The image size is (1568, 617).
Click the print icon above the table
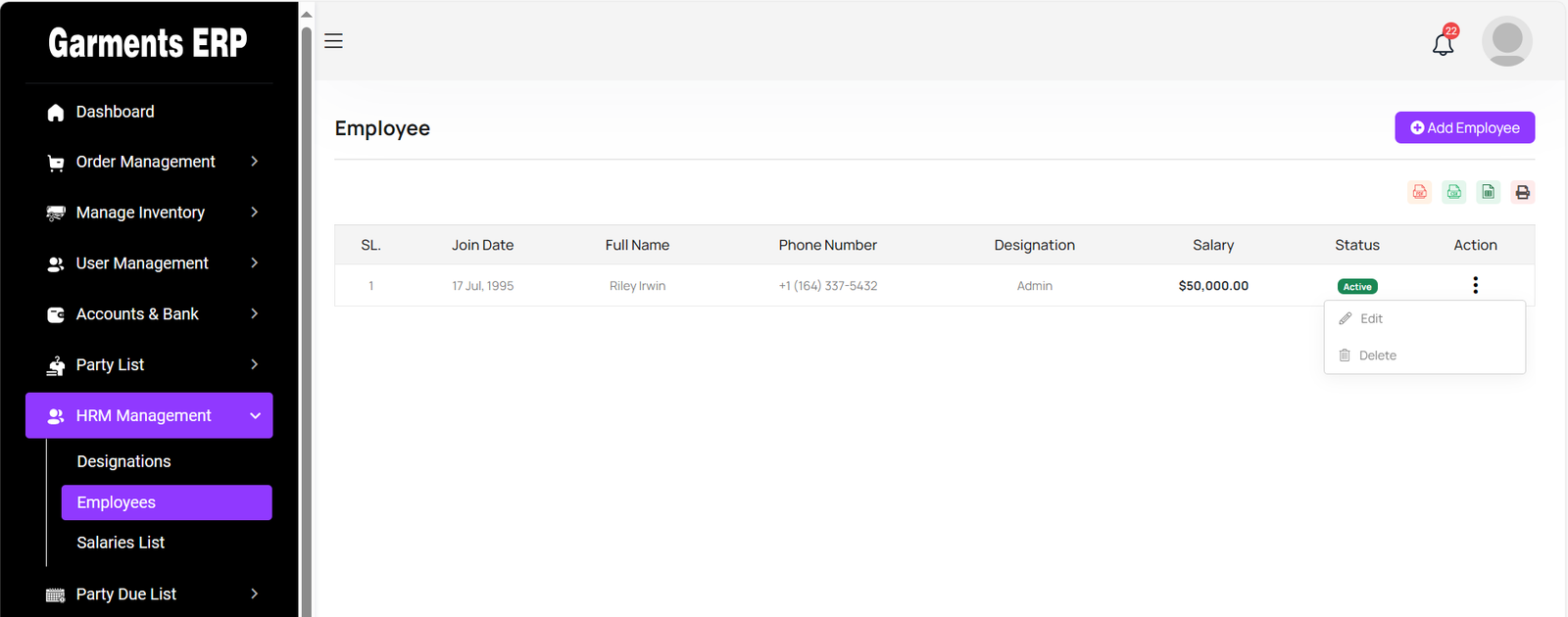[1522, 192]
